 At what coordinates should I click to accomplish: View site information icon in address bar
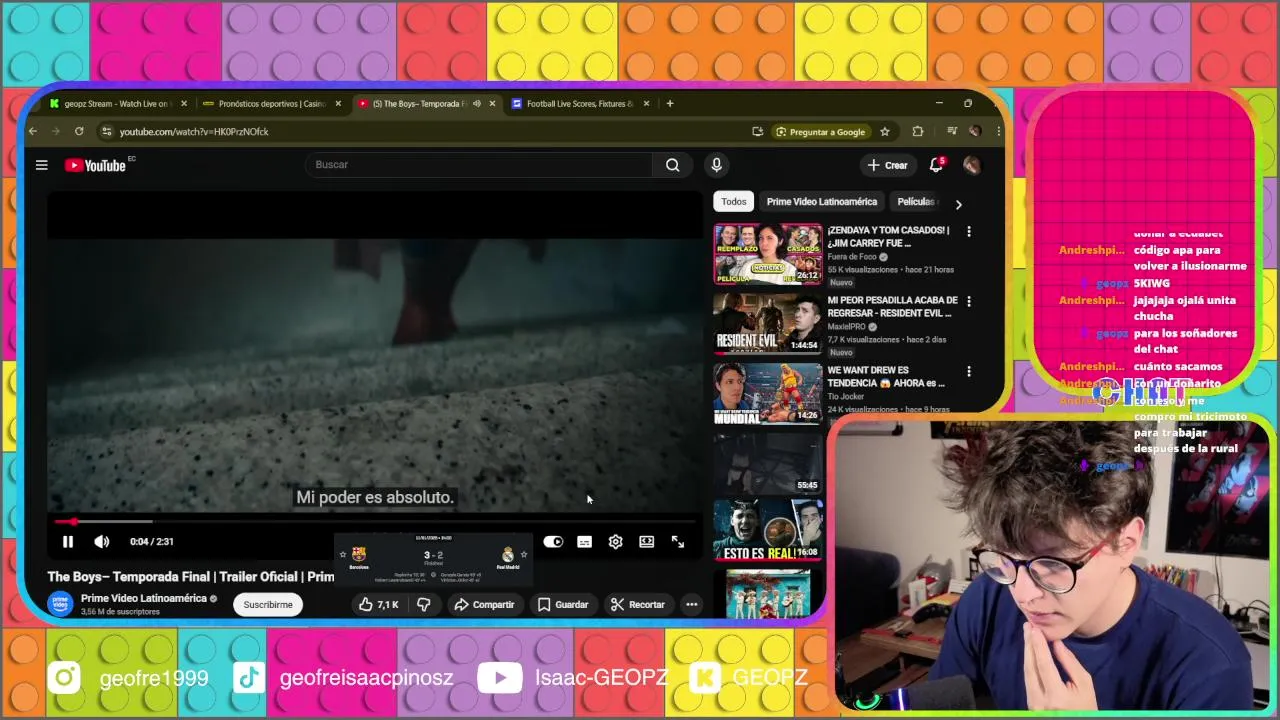(106, 131)
